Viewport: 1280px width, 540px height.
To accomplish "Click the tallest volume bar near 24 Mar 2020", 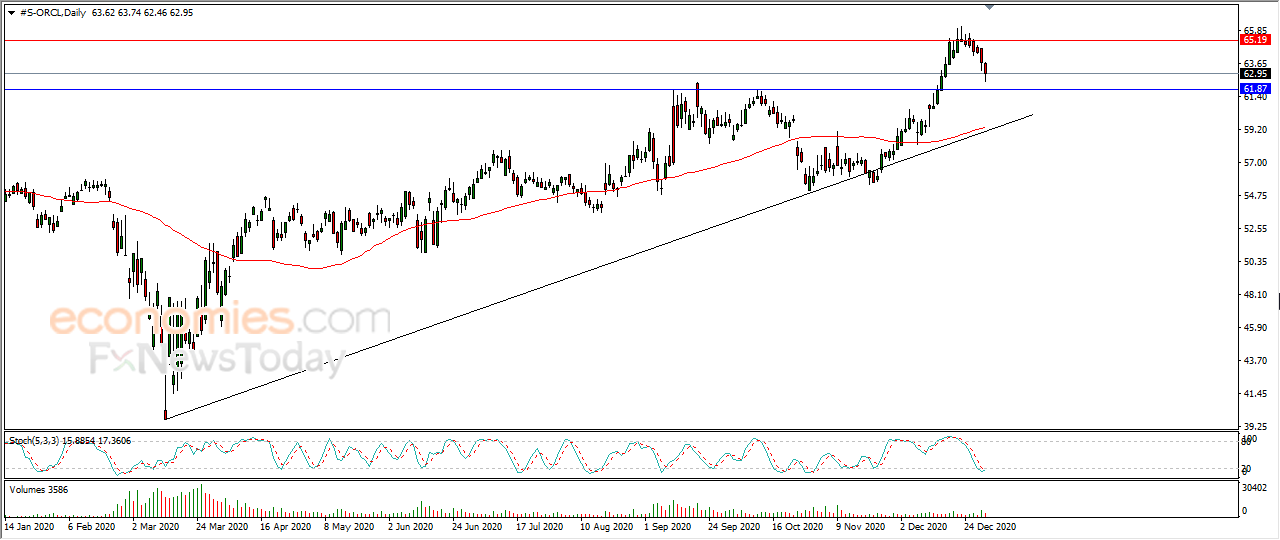I will point(201,500).
